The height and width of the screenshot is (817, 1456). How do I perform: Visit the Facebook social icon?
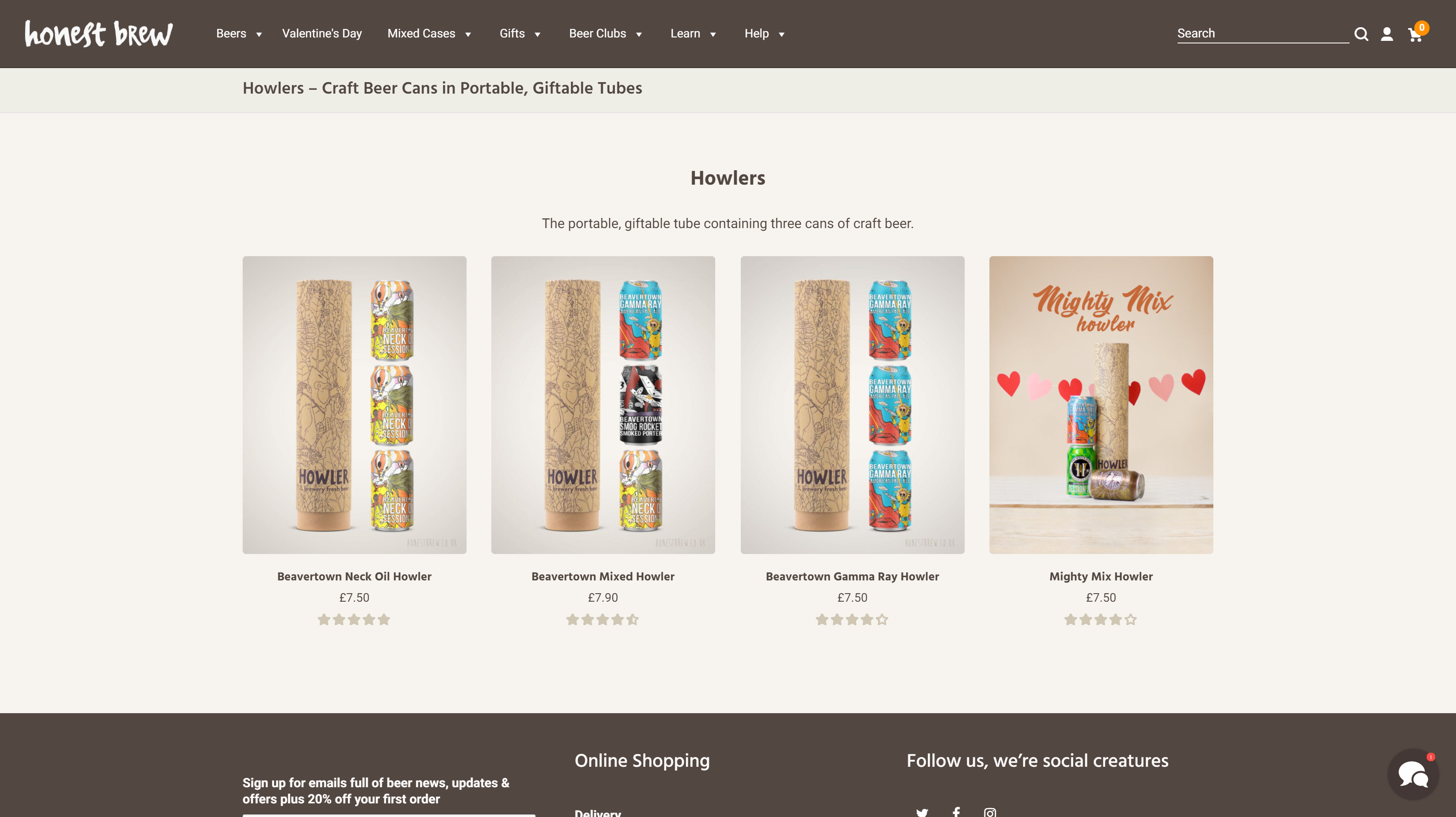(x=956, y=812)
